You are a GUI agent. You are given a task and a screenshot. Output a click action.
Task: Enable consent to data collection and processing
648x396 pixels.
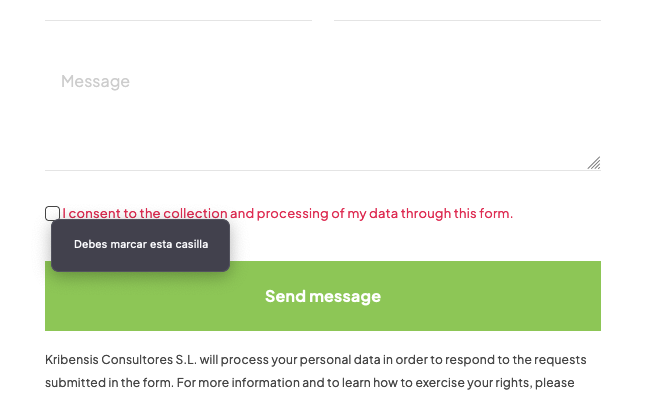(52, 213)
